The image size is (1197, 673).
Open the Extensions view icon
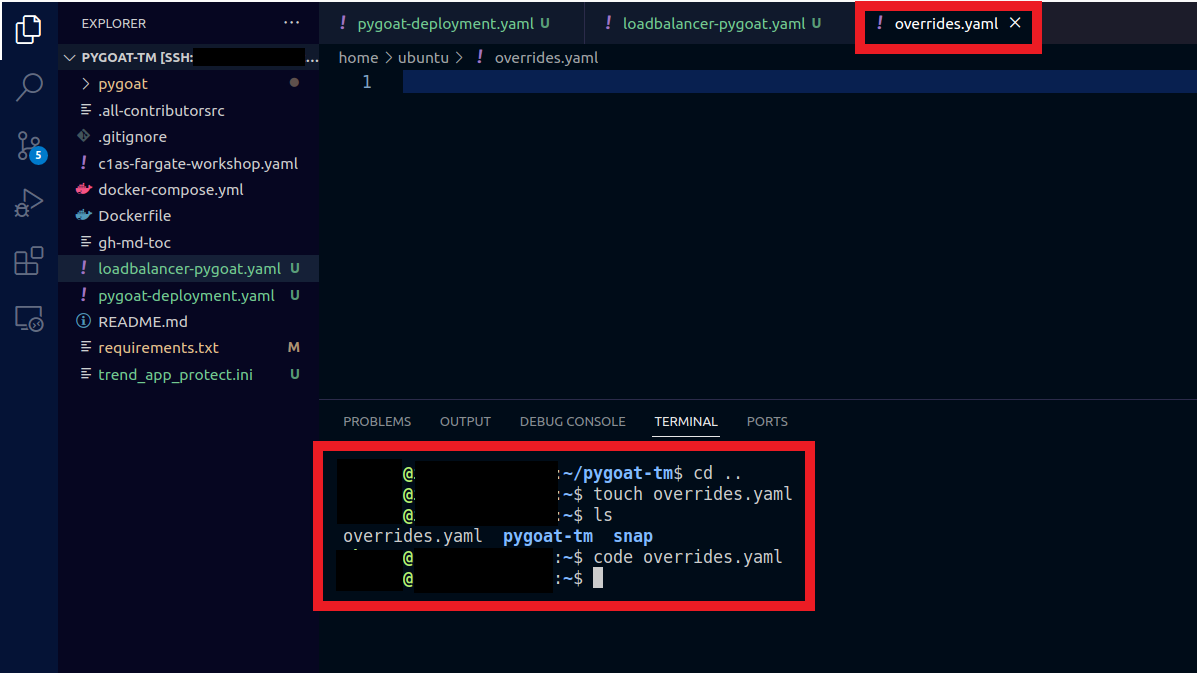point(28,261)
